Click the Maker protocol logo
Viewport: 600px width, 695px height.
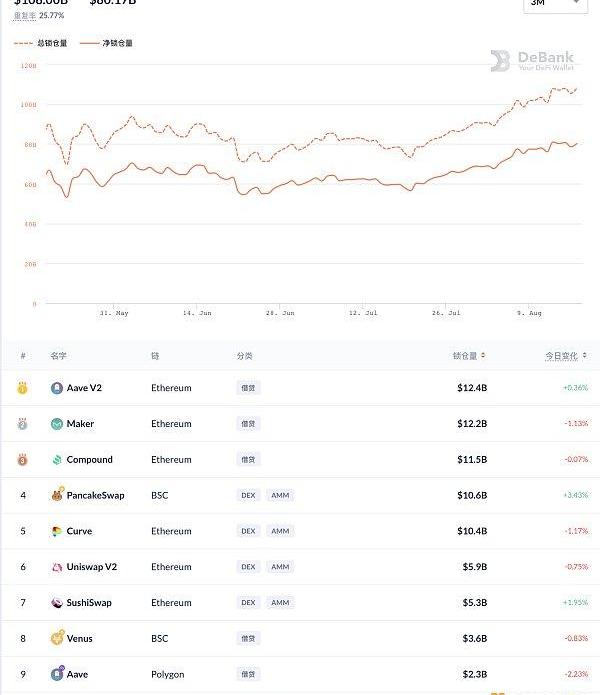[x=57, y=424]
